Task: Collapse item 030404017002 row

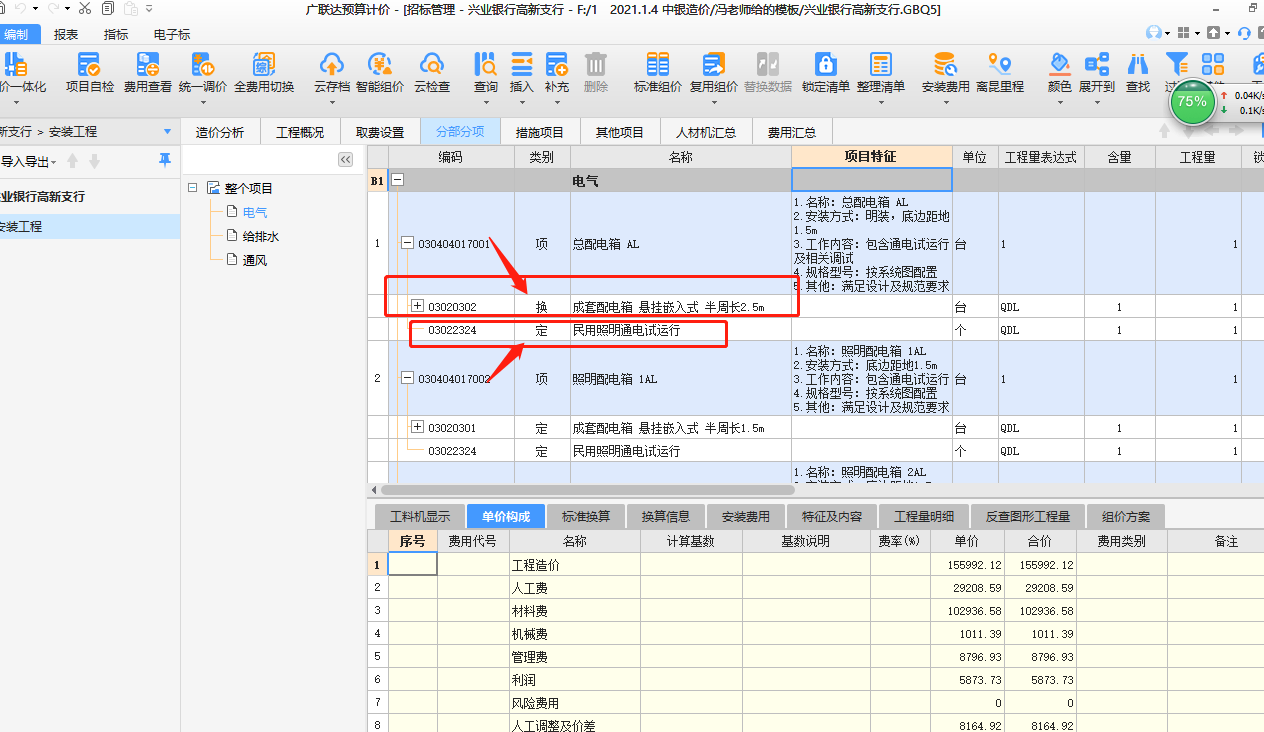Action: [408, 378]
